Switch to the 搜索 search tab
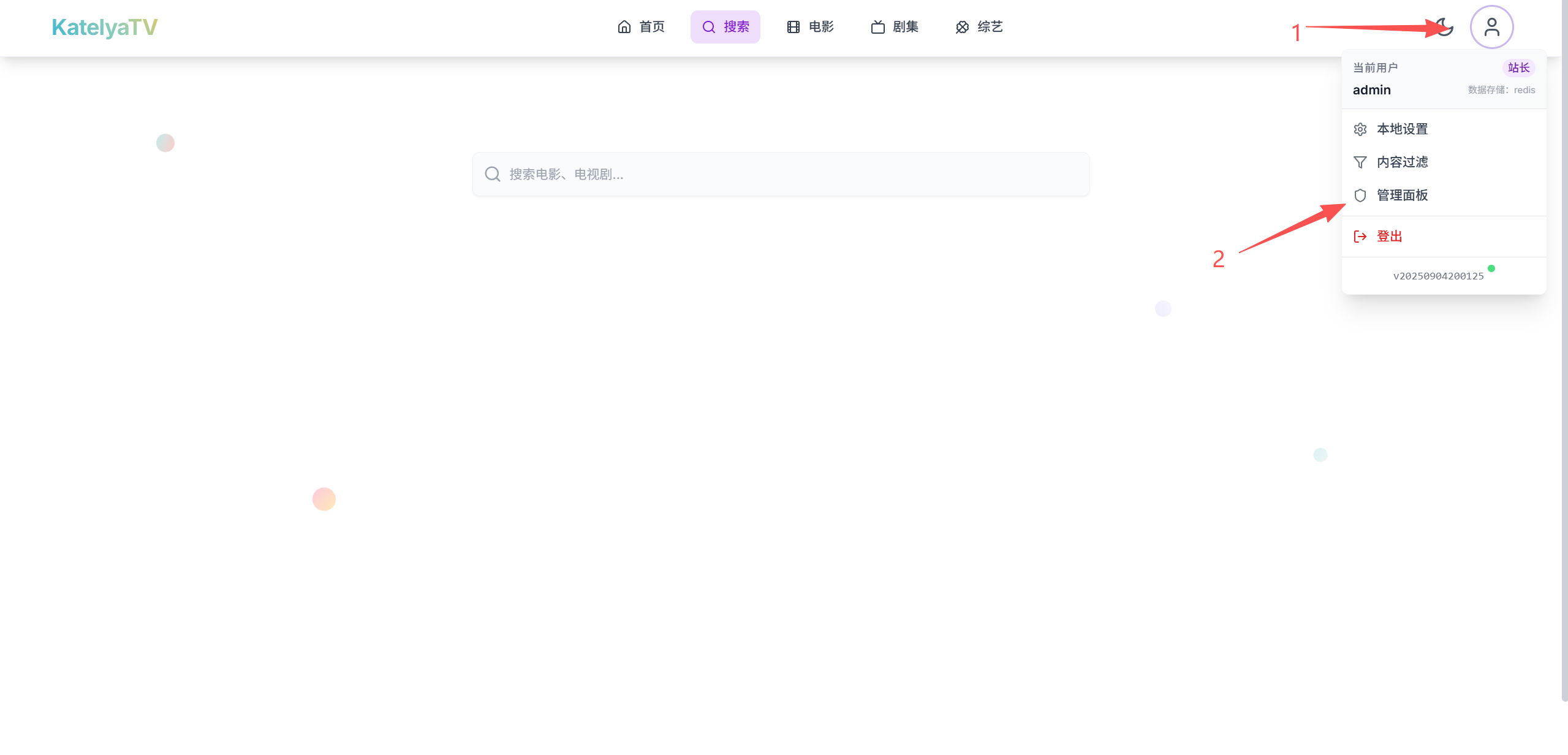Image resolution: width=1568 pixels, height=755 pixels. pos(725,27)
